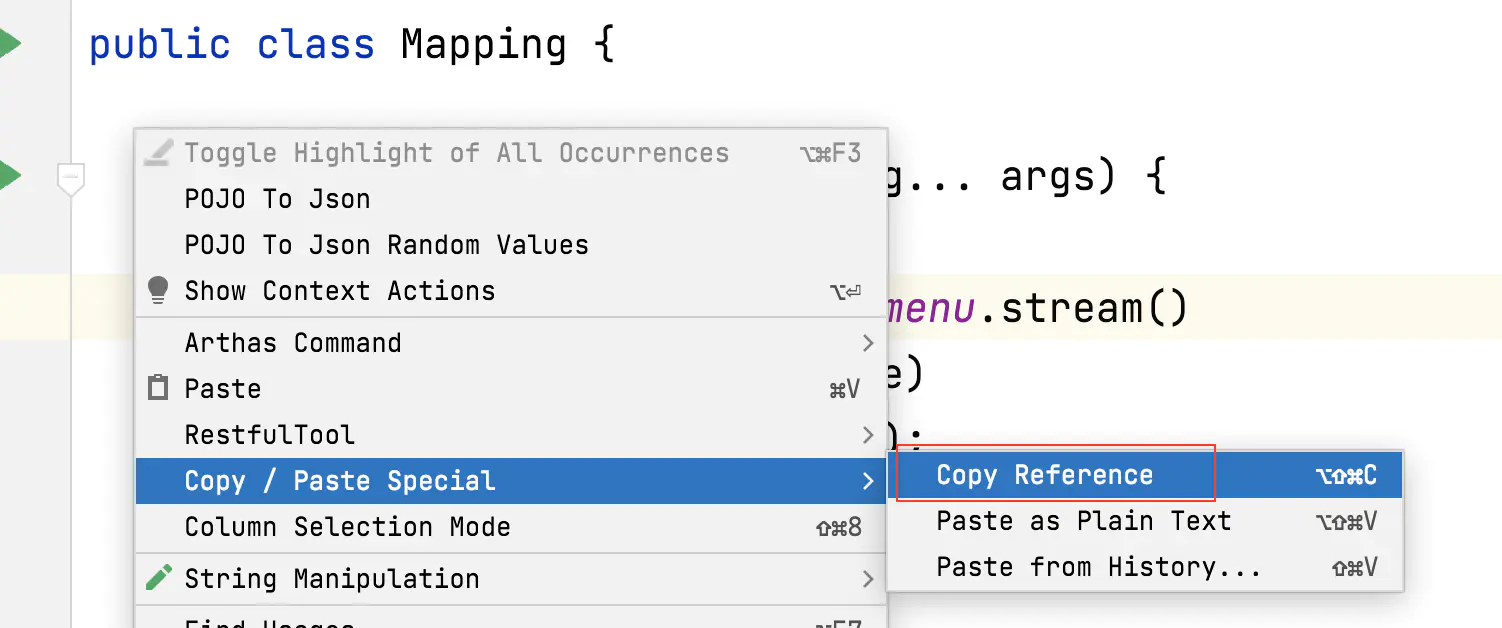Toggle Column Selection Mode

pos(347,527)
